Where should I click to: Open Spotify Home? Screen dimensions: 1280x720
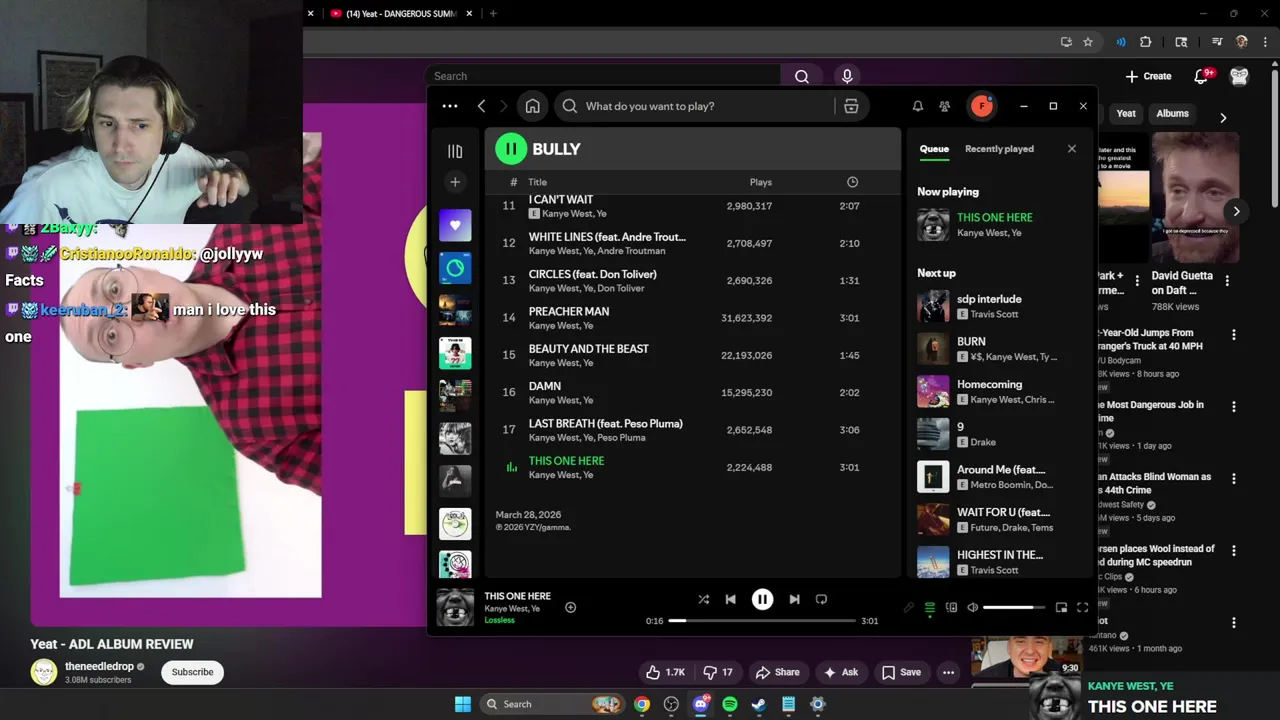[532, 106]
